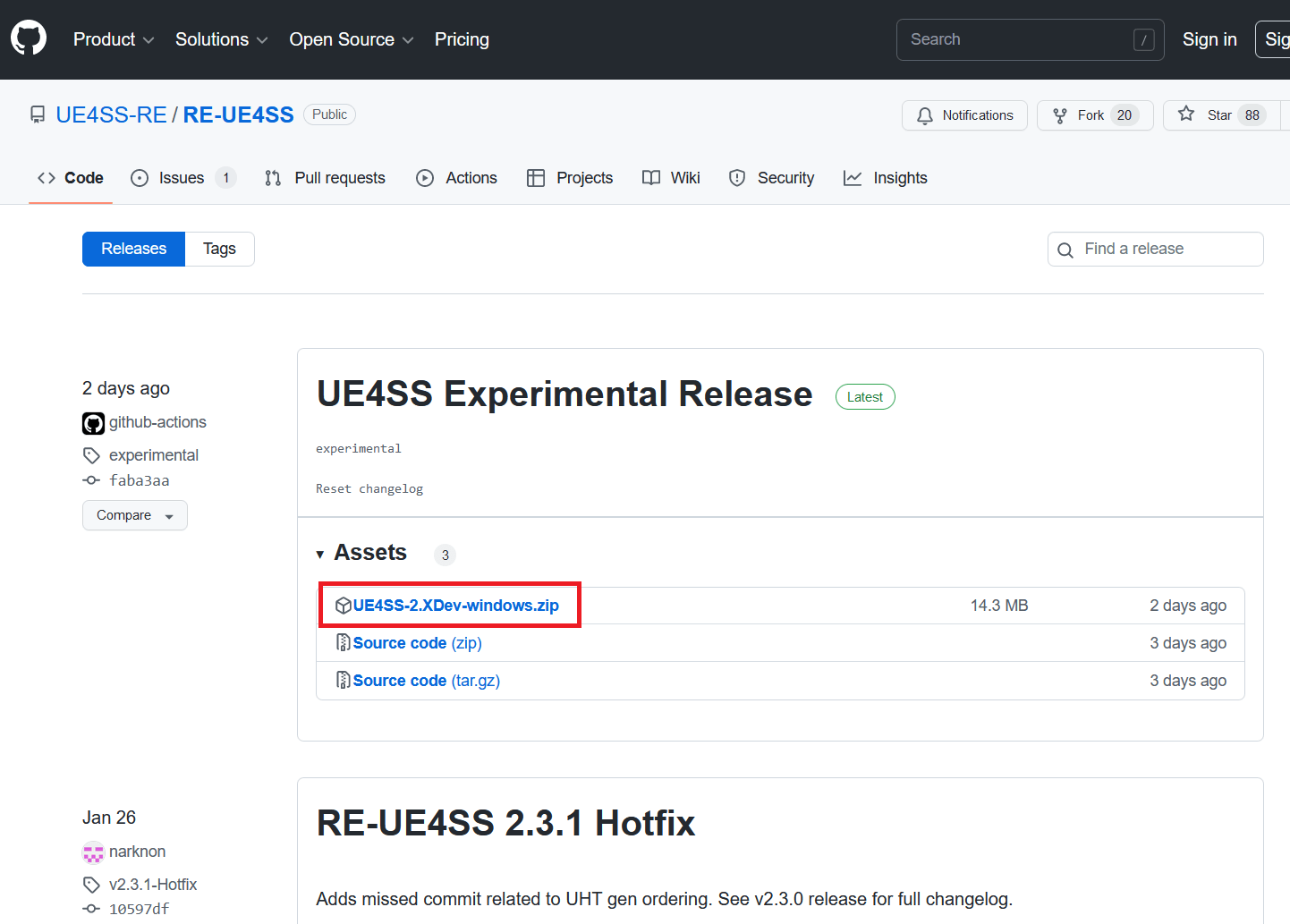Click the repository book icon

click(x=38, y=114)
